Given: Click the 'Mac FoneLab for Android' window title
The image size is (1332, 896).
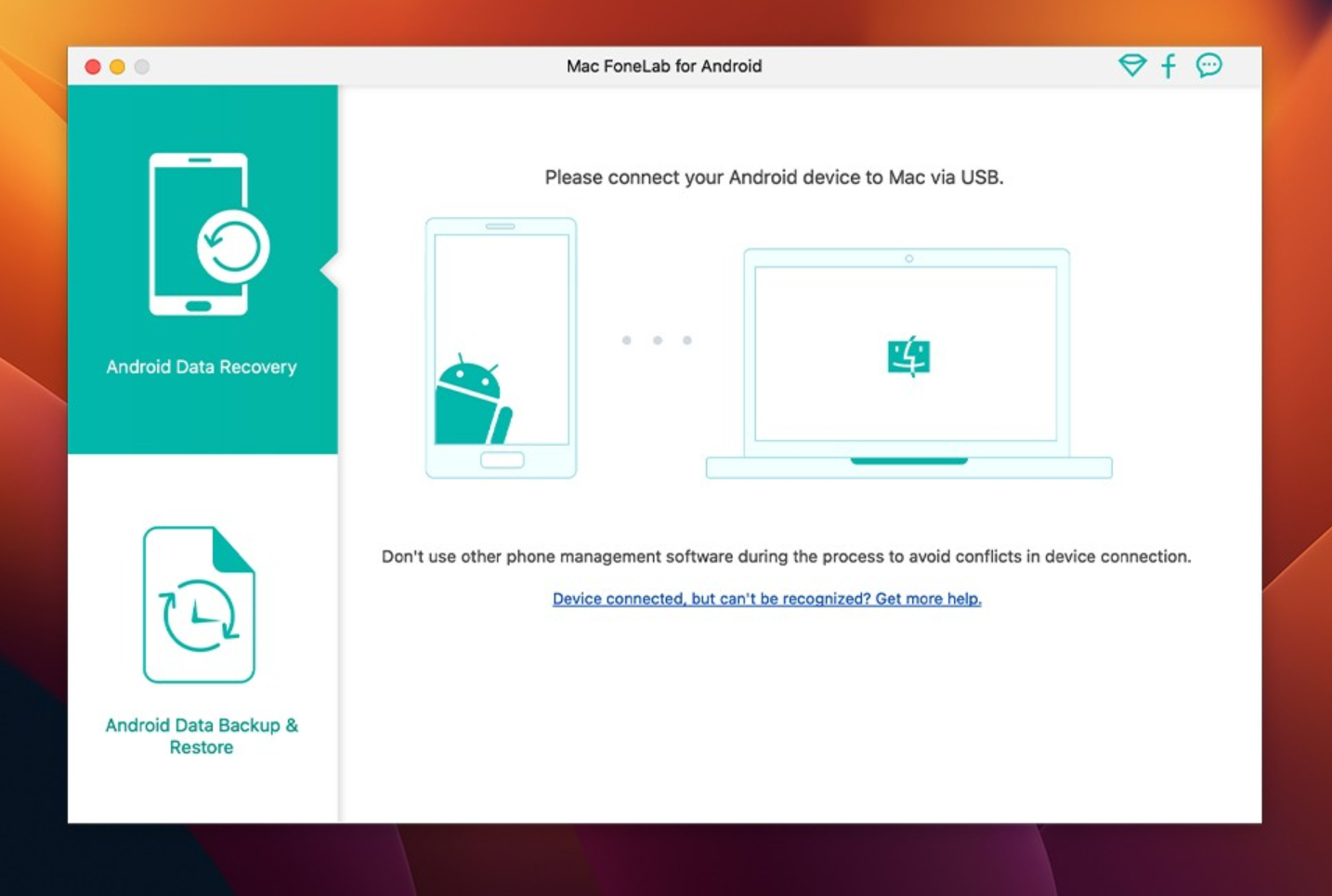Looking at the screenshot, I should coord(664,66).
